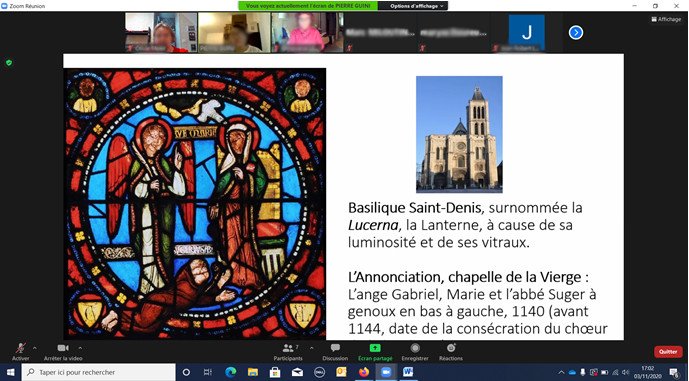Unmute microphone with Activer button
Viewport: 689px width, 381px height.
point(20,351)
